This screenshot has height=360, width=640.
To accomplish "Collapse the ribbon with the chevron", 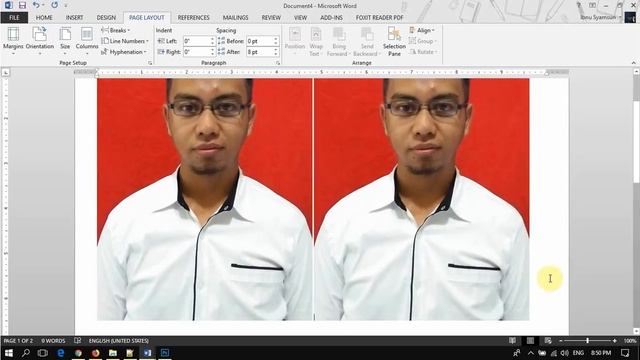I will coord(633,63).
